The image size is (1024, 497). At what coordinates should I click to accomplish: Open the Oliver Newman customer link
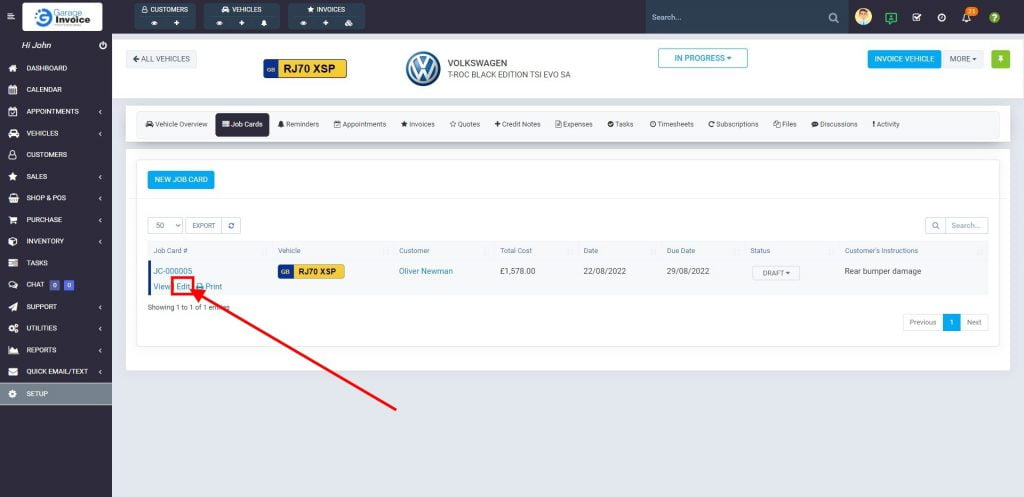425,271
